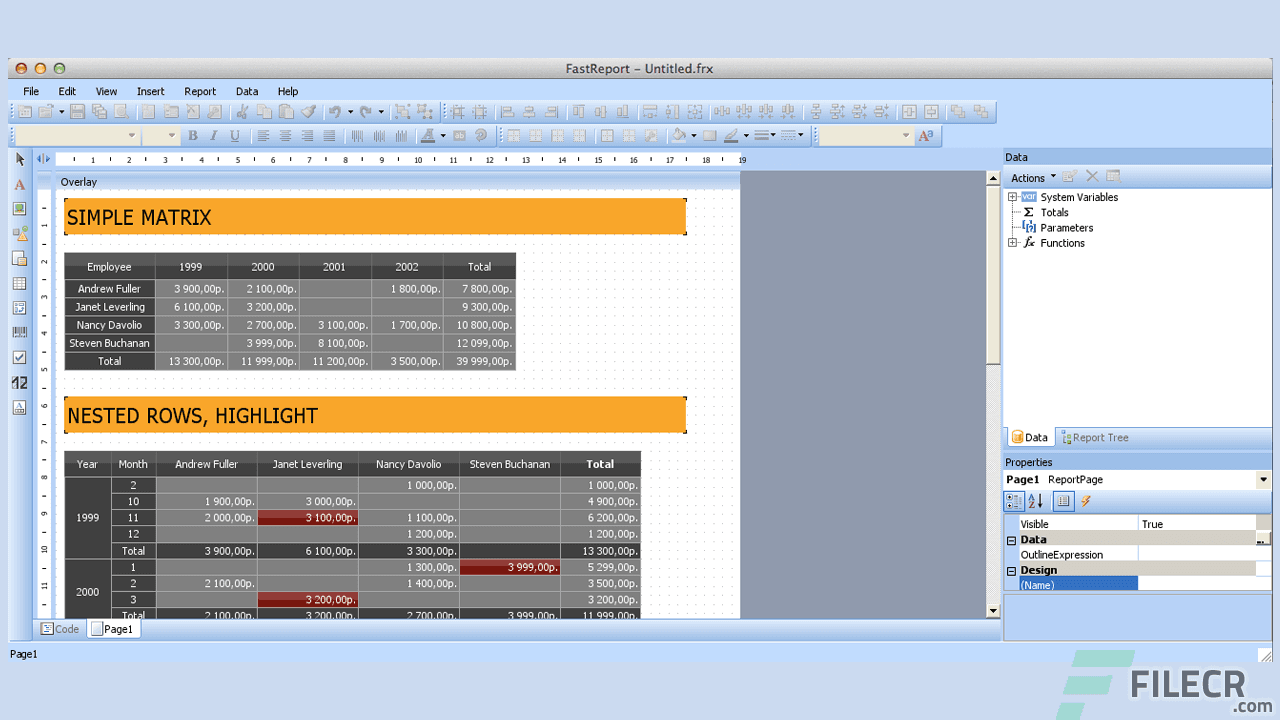The image size is (1280, 720).
Task: Save the current report
Action: [77, 112]
